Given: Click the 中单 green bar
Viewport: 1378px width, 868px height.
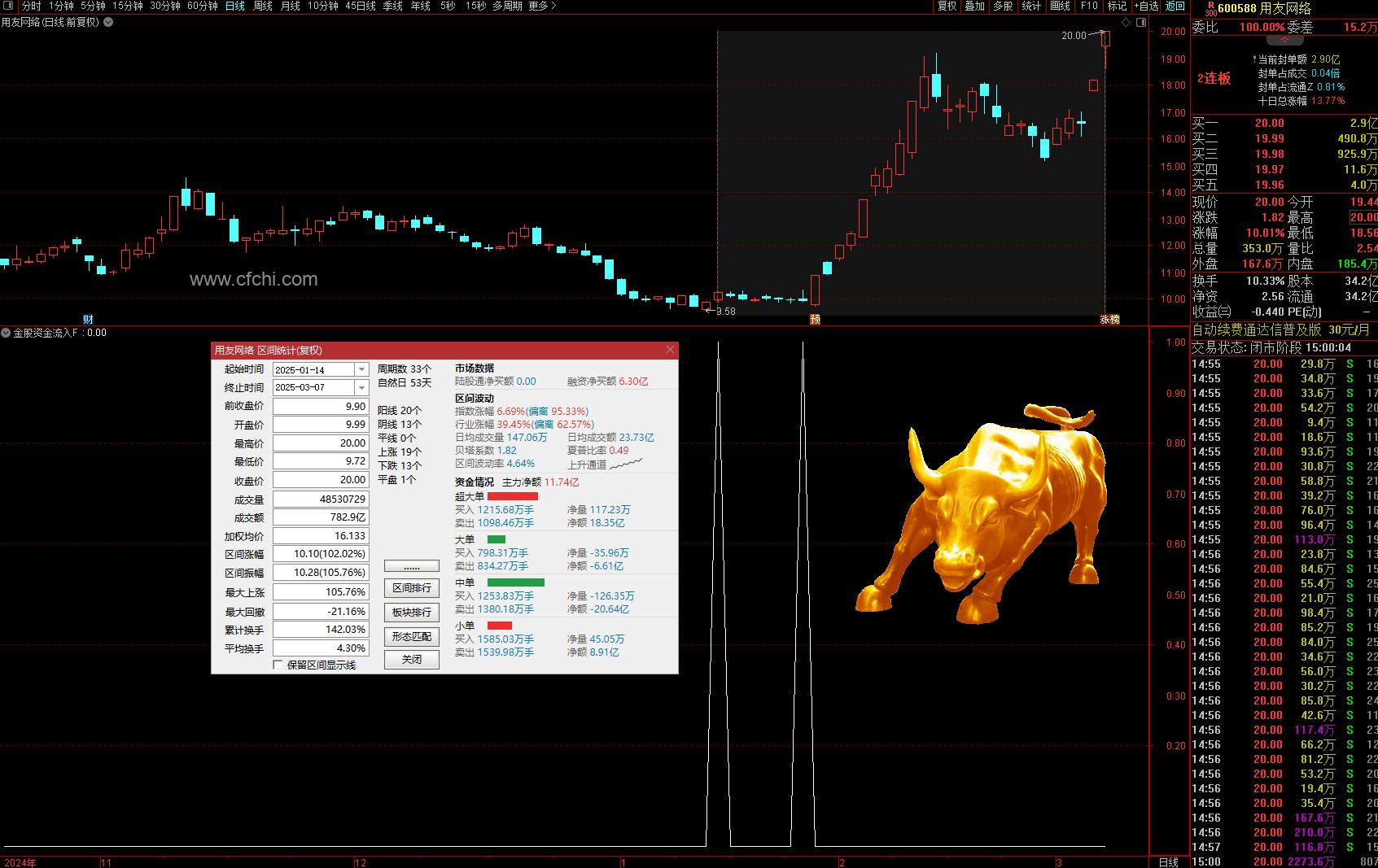Looking at the screenshot, I should [516, 582].
